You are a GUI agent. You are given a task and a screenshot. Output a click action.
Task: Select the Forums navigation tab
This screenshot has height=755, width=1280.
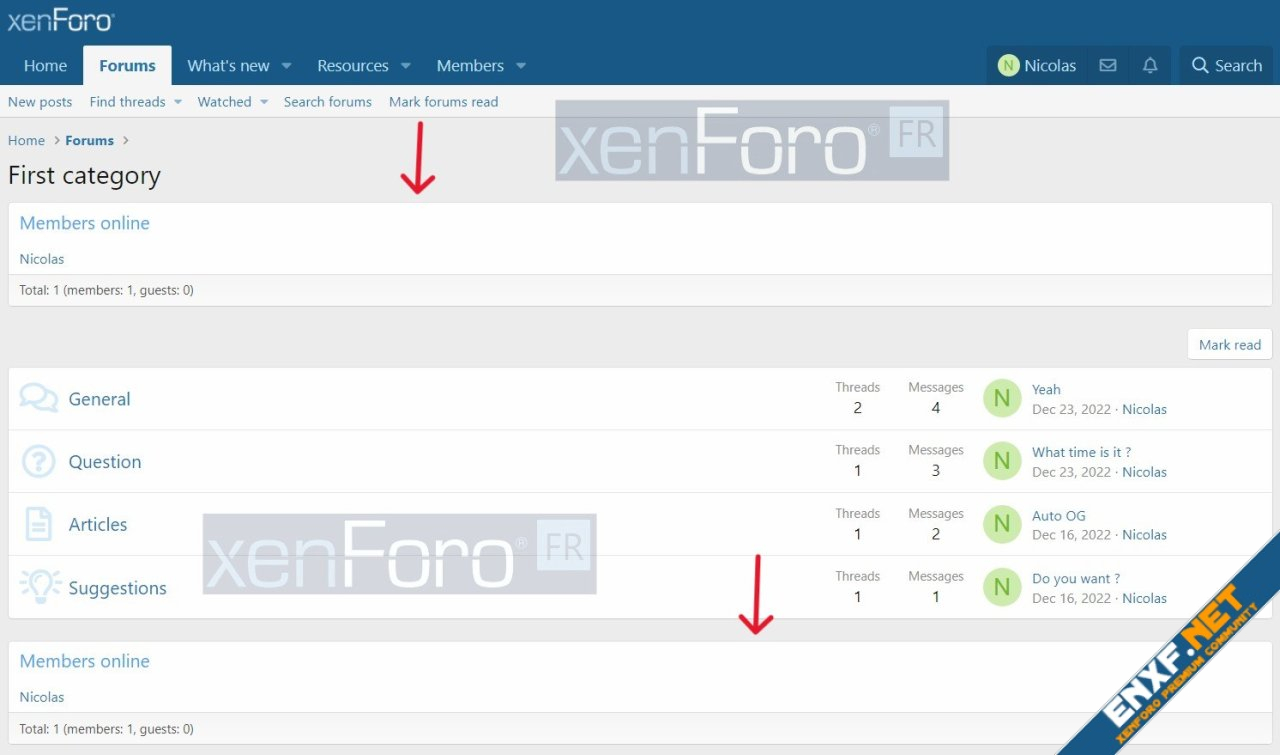click(x=127, y=66)
